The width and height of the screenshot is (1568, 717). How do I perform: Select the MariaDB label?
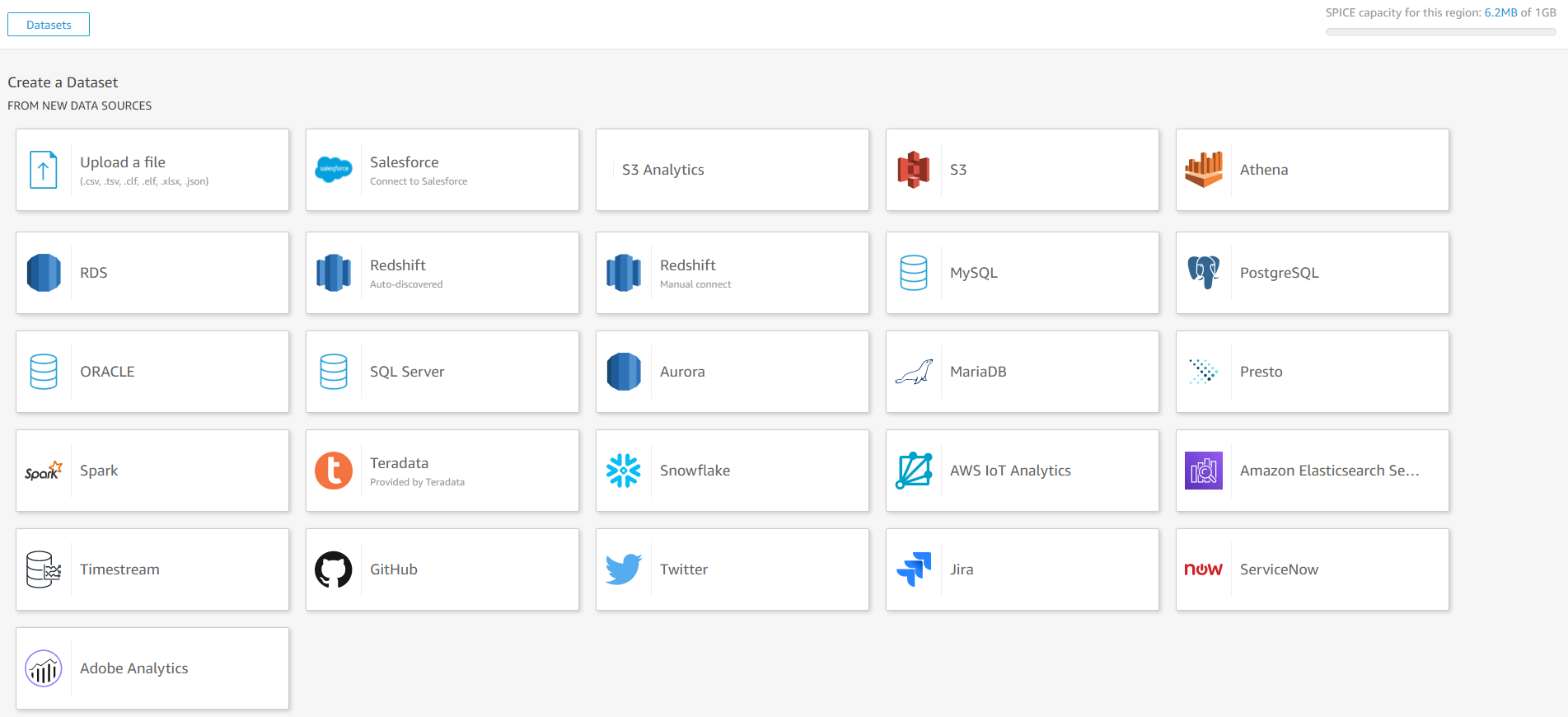point(979,372)
